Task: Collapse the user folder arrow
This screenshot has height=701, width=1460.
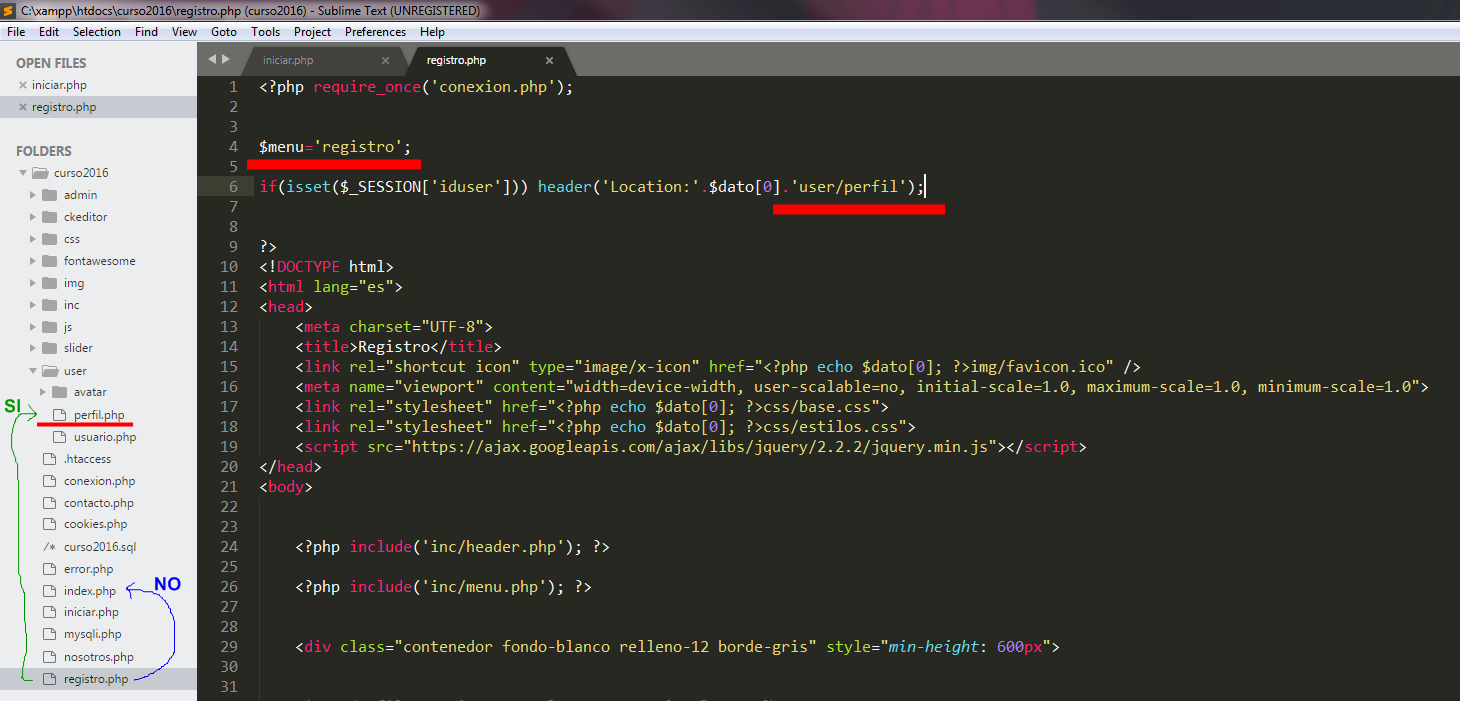Action: coord(33,371)
